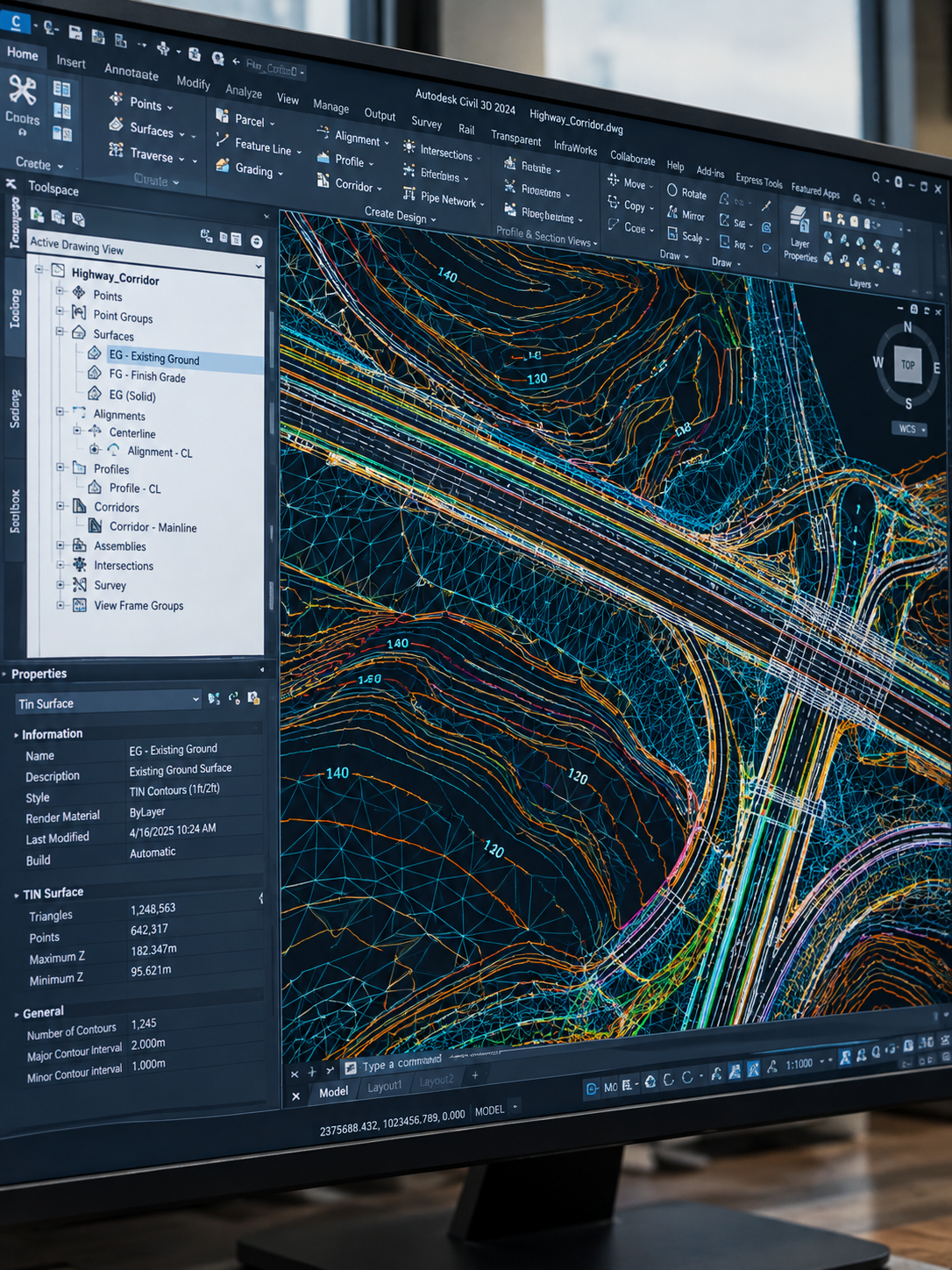This screenshot has height=1270, width=952.
Task: Select EG (Solid) surface item
Action: coord(132,396)
